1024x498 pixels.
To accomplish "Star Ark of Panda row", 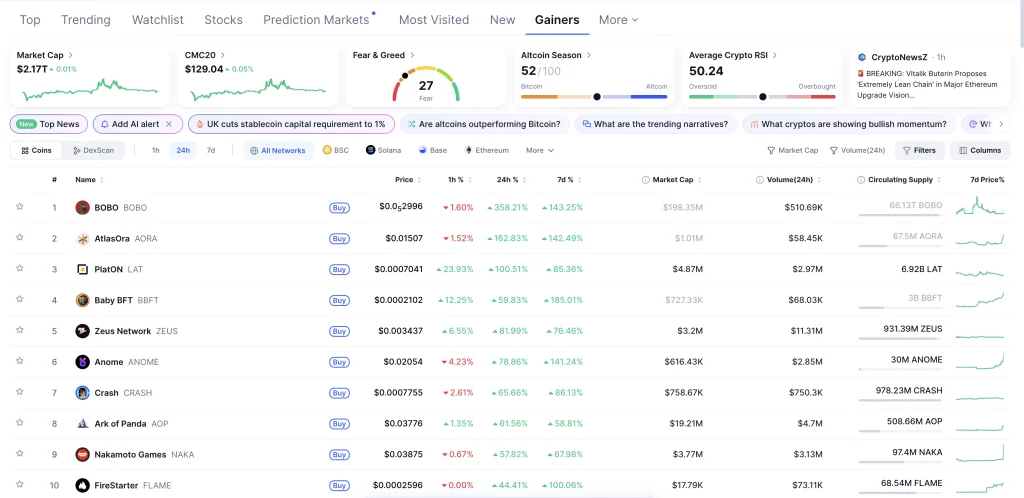I will tap(20, 422).
